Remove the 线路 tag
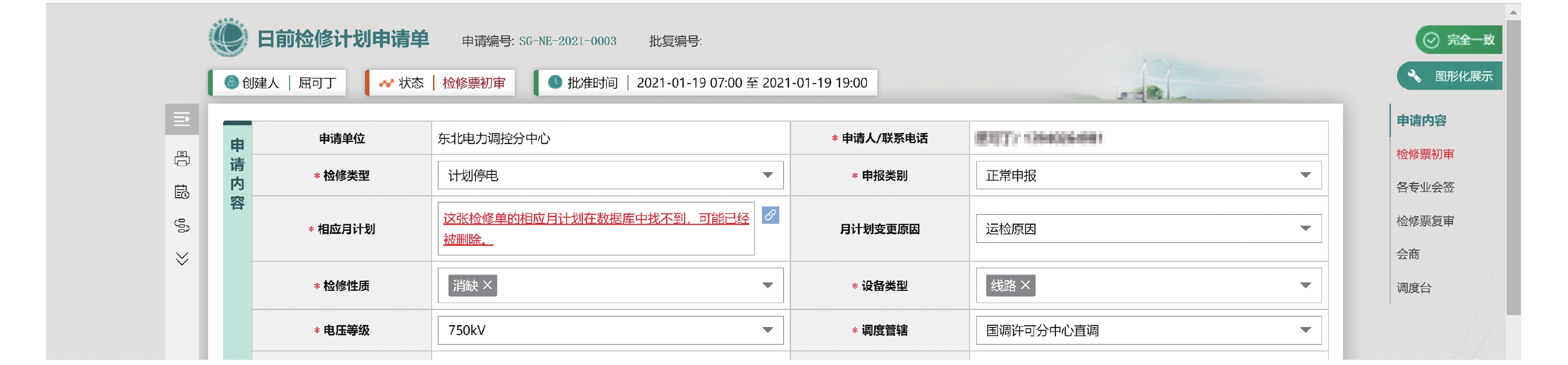1568x365 pixels. (x=1025, y=285)
